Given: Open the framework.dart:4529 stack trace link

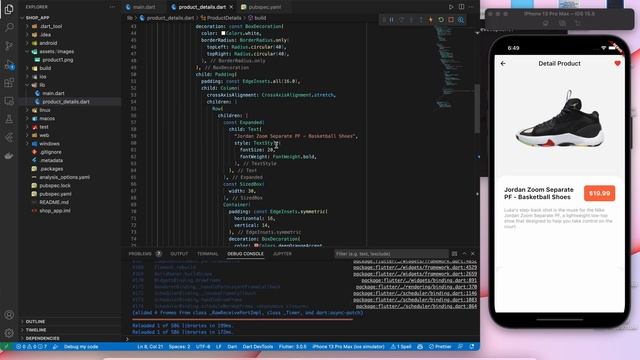Looking at the screenshot, I should (415, 267).
